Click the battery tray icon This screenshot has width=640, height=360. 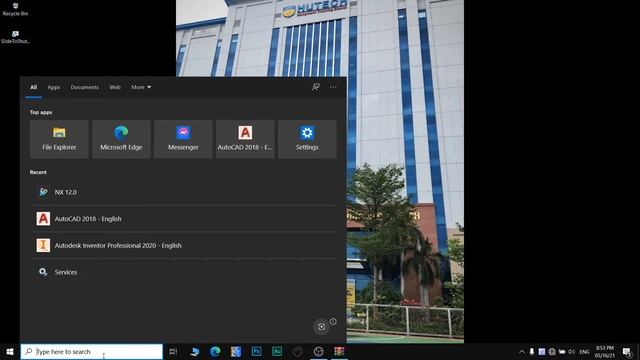[562, 352]
